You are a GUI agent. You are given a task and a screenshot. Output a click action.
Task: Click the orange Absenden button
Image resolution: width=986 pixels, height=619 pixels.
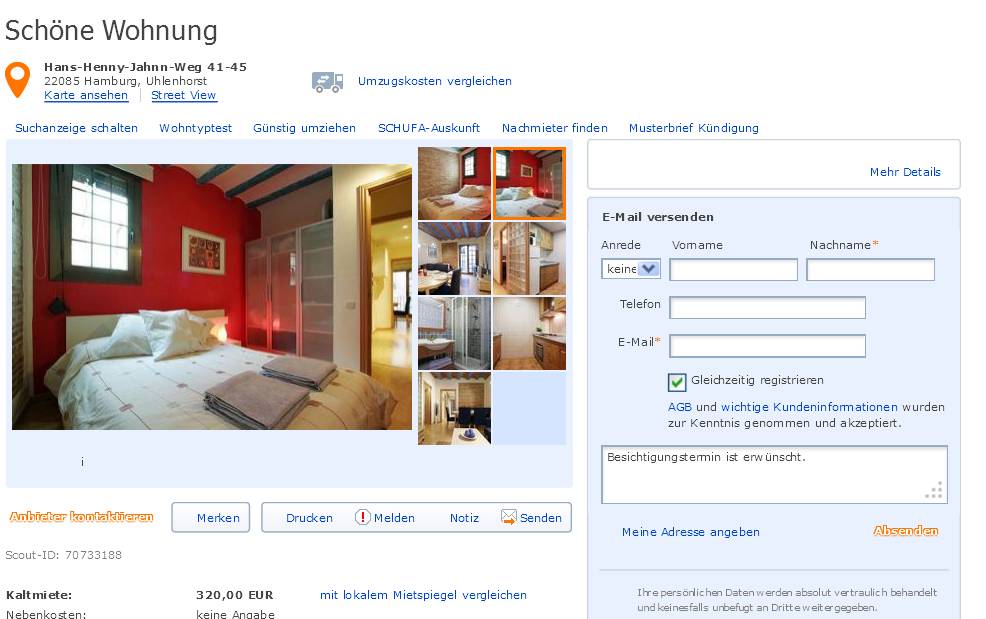click(906, 531)
